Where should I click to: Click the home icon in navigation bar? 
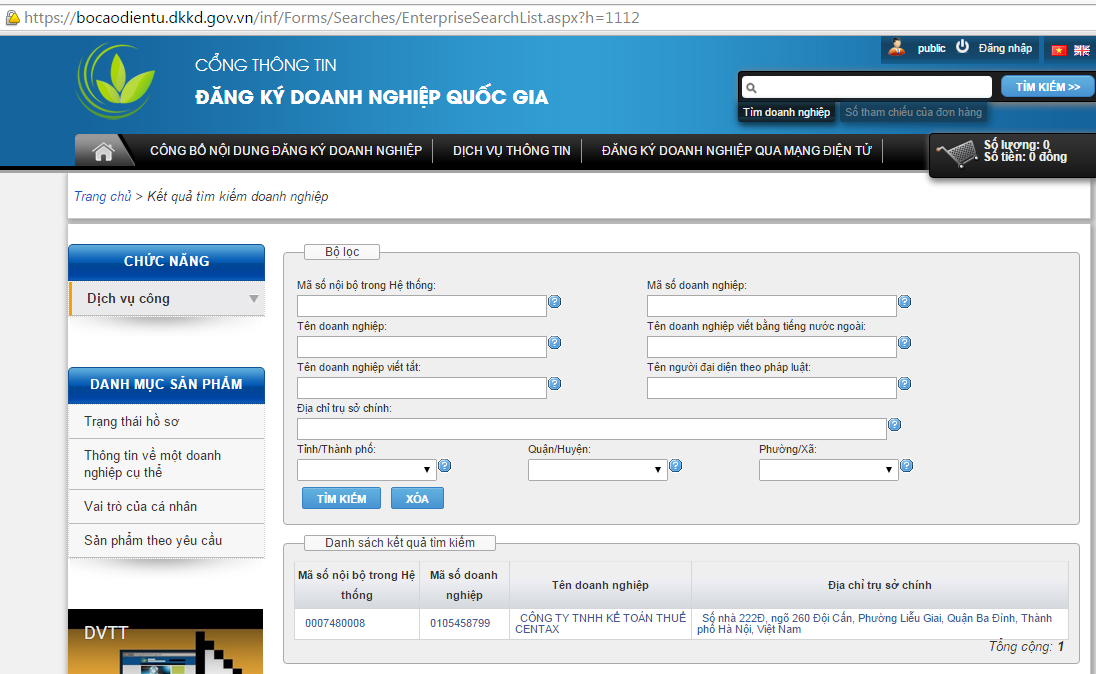coord(103,151)
